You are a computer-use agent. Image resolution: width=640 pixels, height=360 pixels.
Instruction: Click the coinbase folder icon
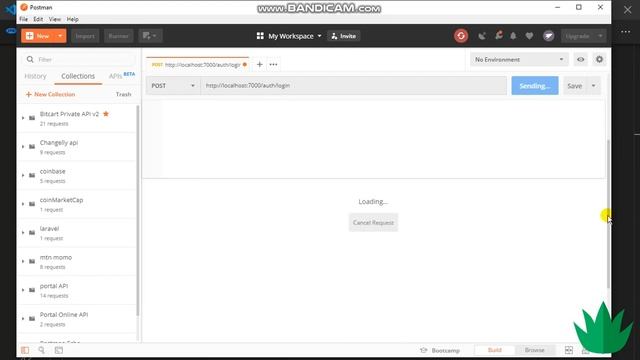[x=32, y=175]
